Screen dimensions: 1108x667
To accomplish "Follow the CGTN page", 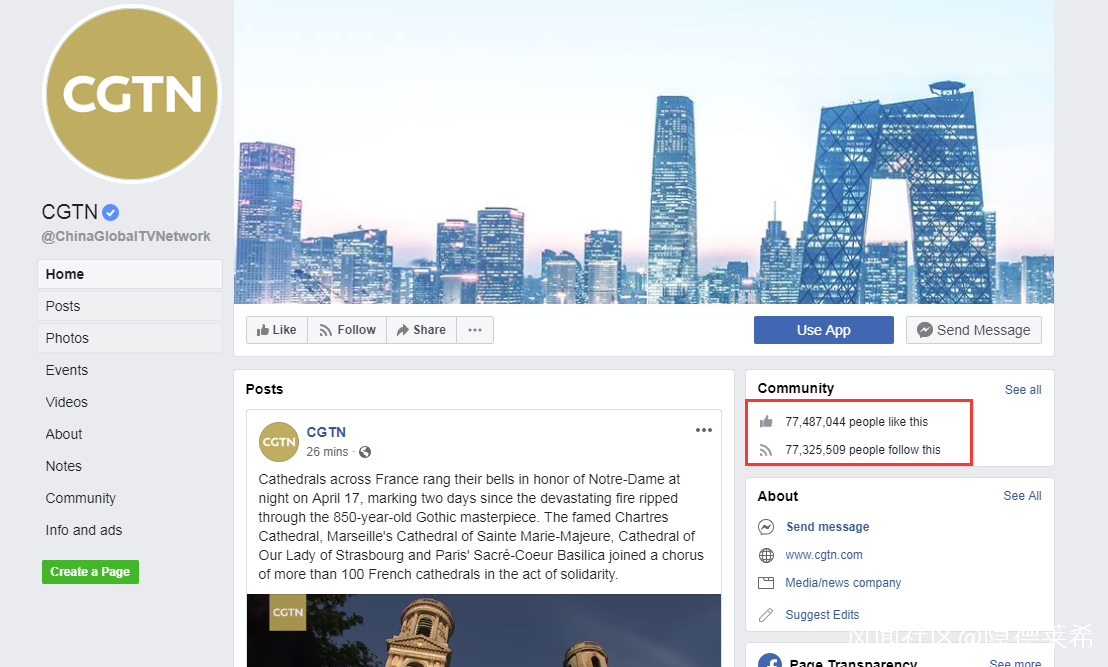I will tap(347, 330).
